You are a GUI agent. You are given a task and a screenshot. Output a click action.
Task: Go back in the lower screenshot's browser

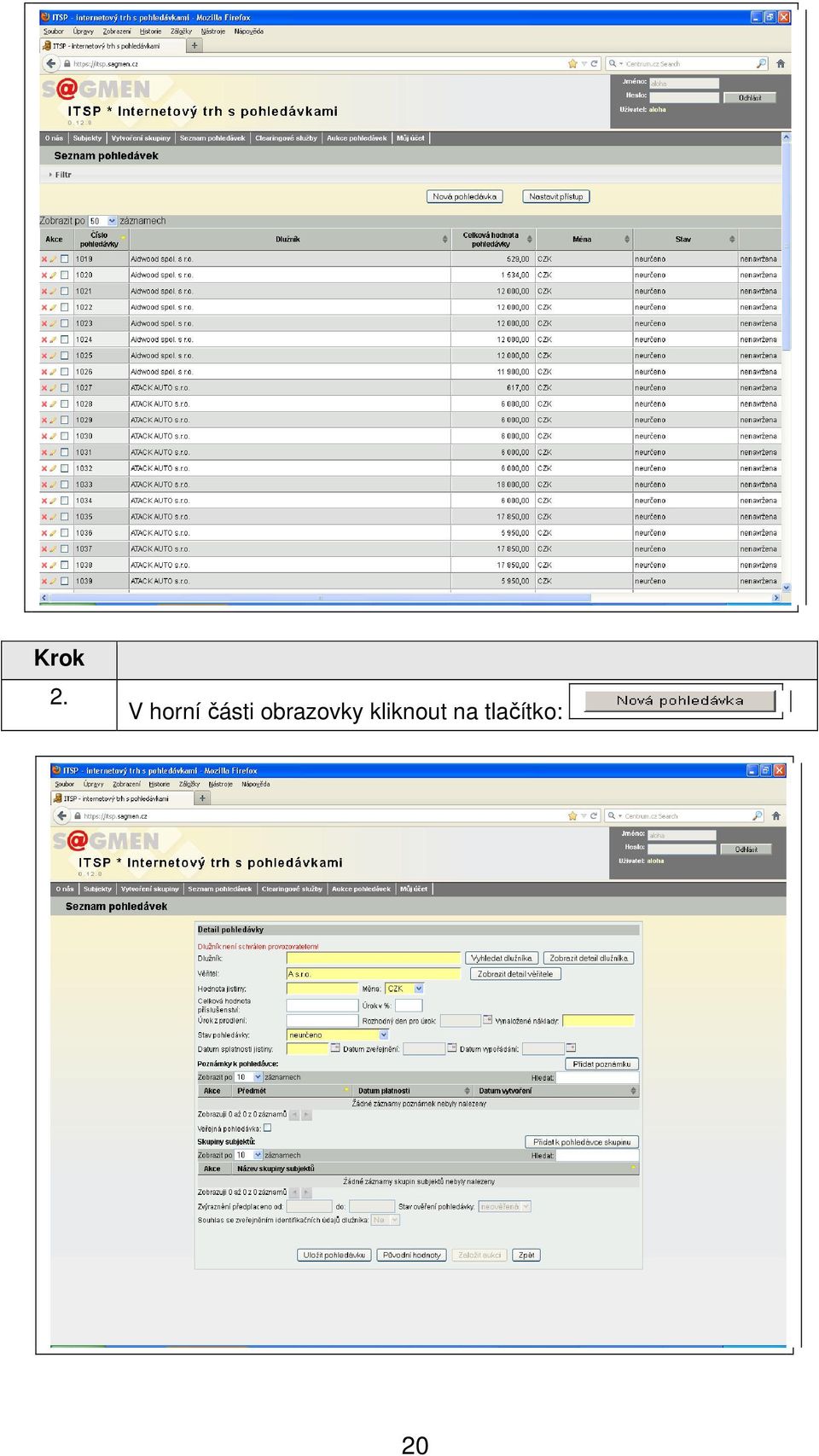[61, 815]
